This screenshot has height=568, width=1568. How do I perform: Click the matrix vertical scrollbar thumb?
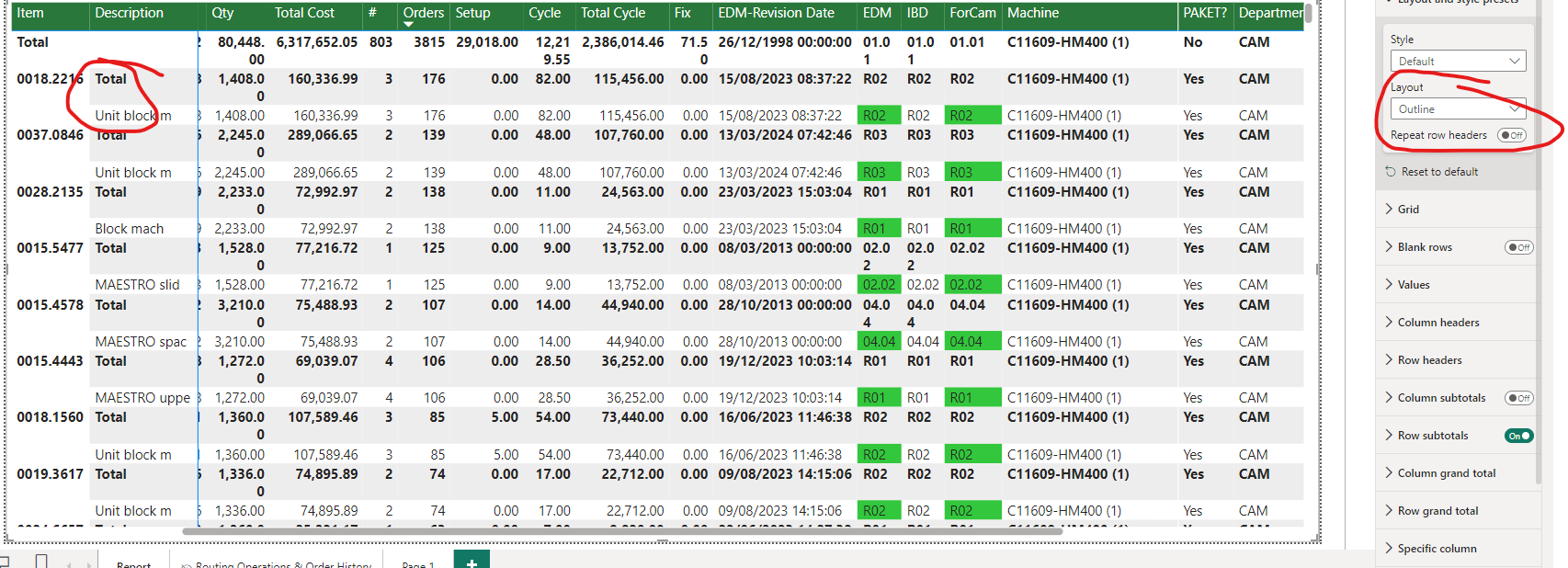(x=1308, y=13)
